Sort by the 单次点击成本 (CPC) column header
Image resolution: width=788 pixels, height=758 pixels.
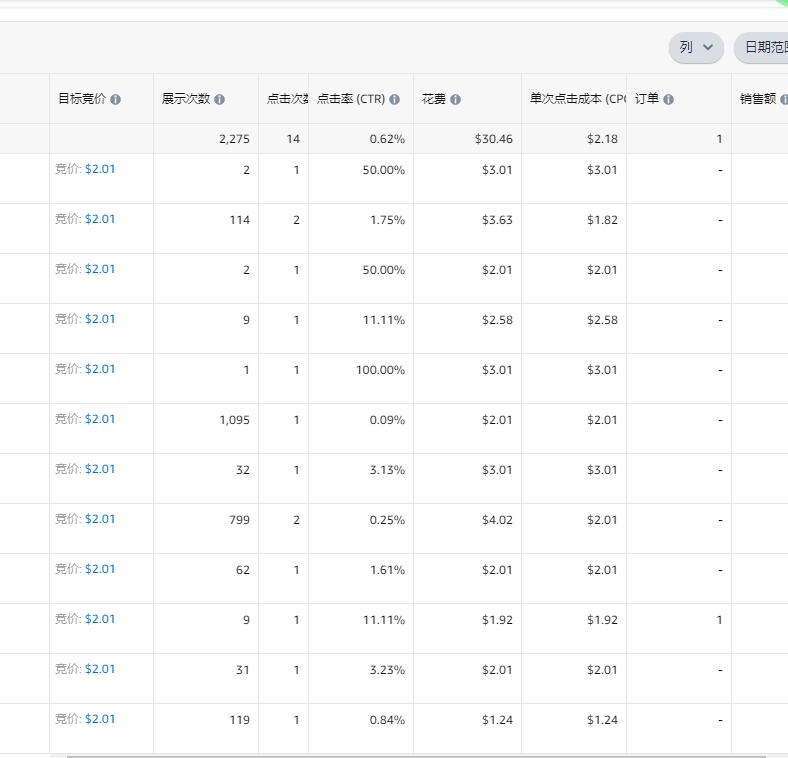click(578, 99)
